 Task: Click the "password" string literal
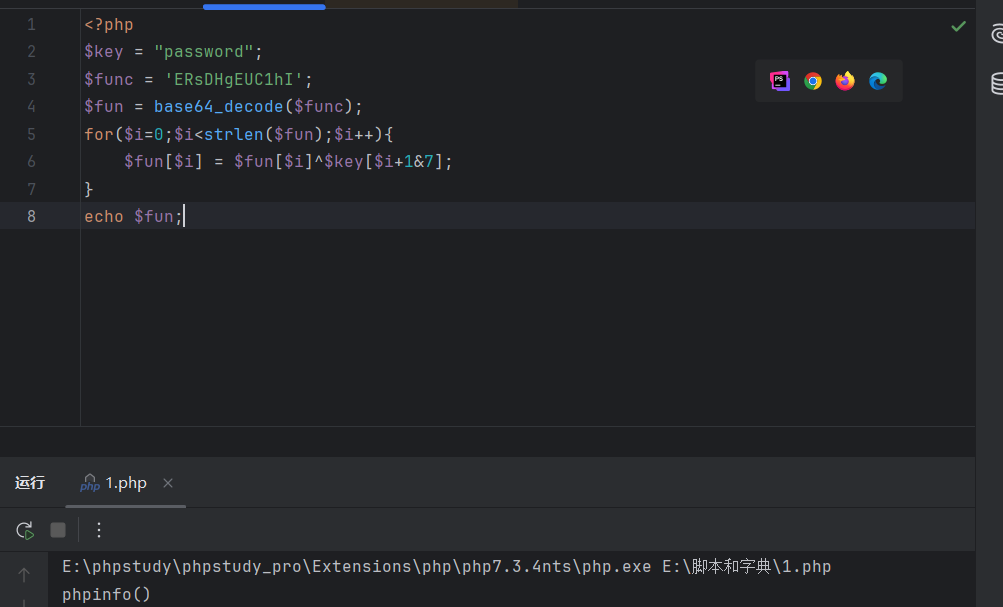click(207, 52)
